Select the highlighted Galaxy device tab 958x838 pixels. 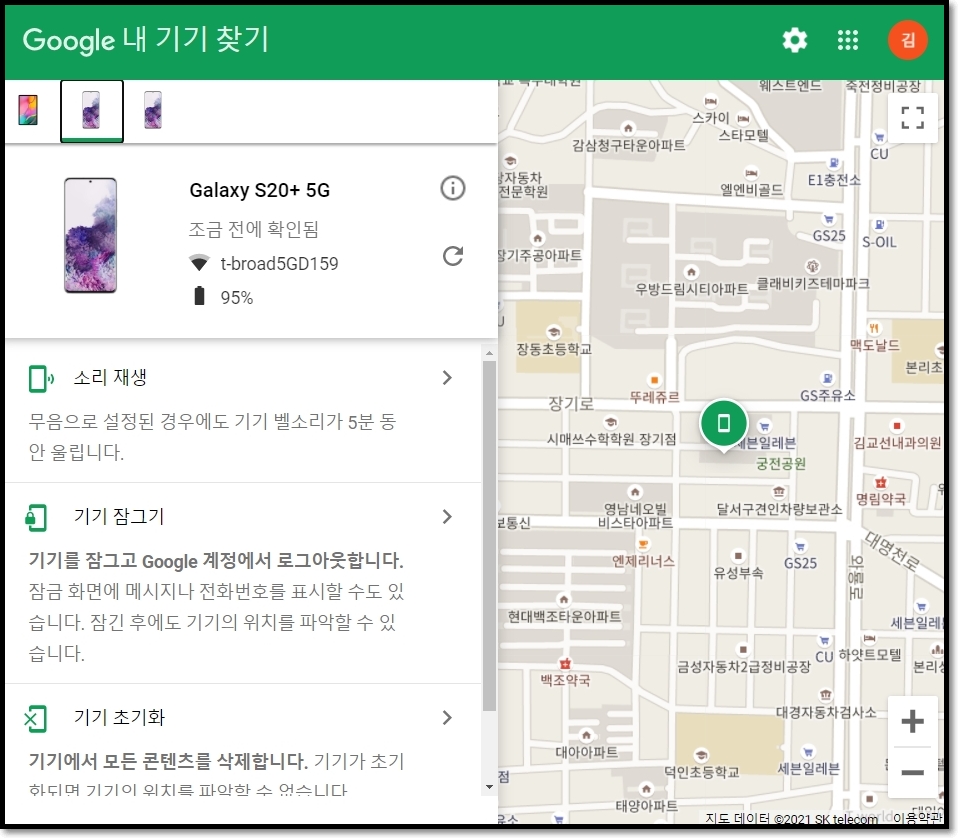(92, 111)
